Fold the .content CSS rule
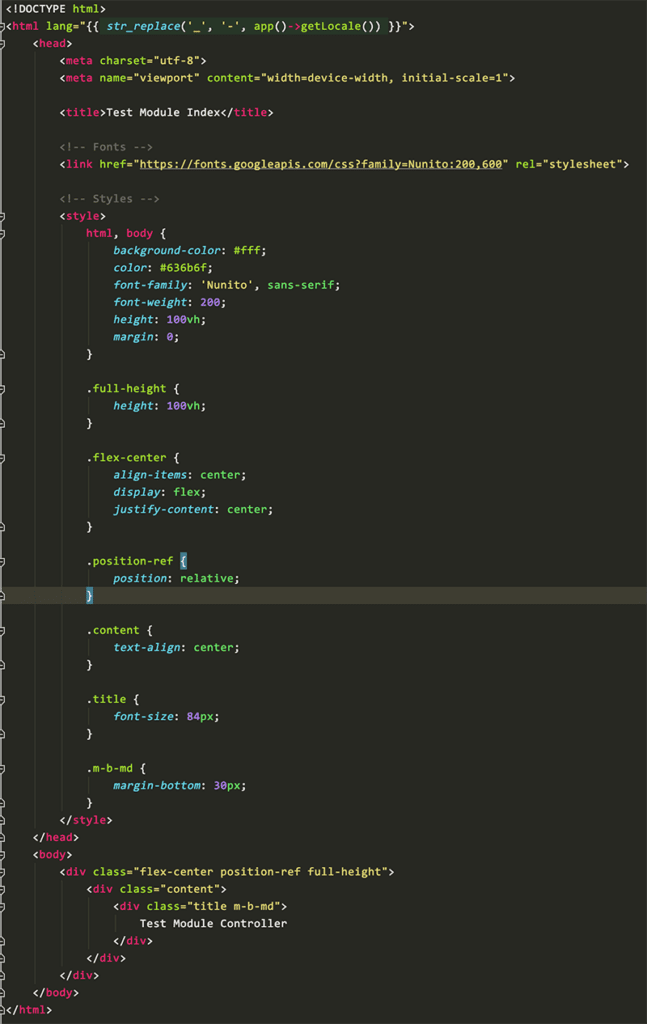Screen dimensions: 647x1024 click(3, 630)
